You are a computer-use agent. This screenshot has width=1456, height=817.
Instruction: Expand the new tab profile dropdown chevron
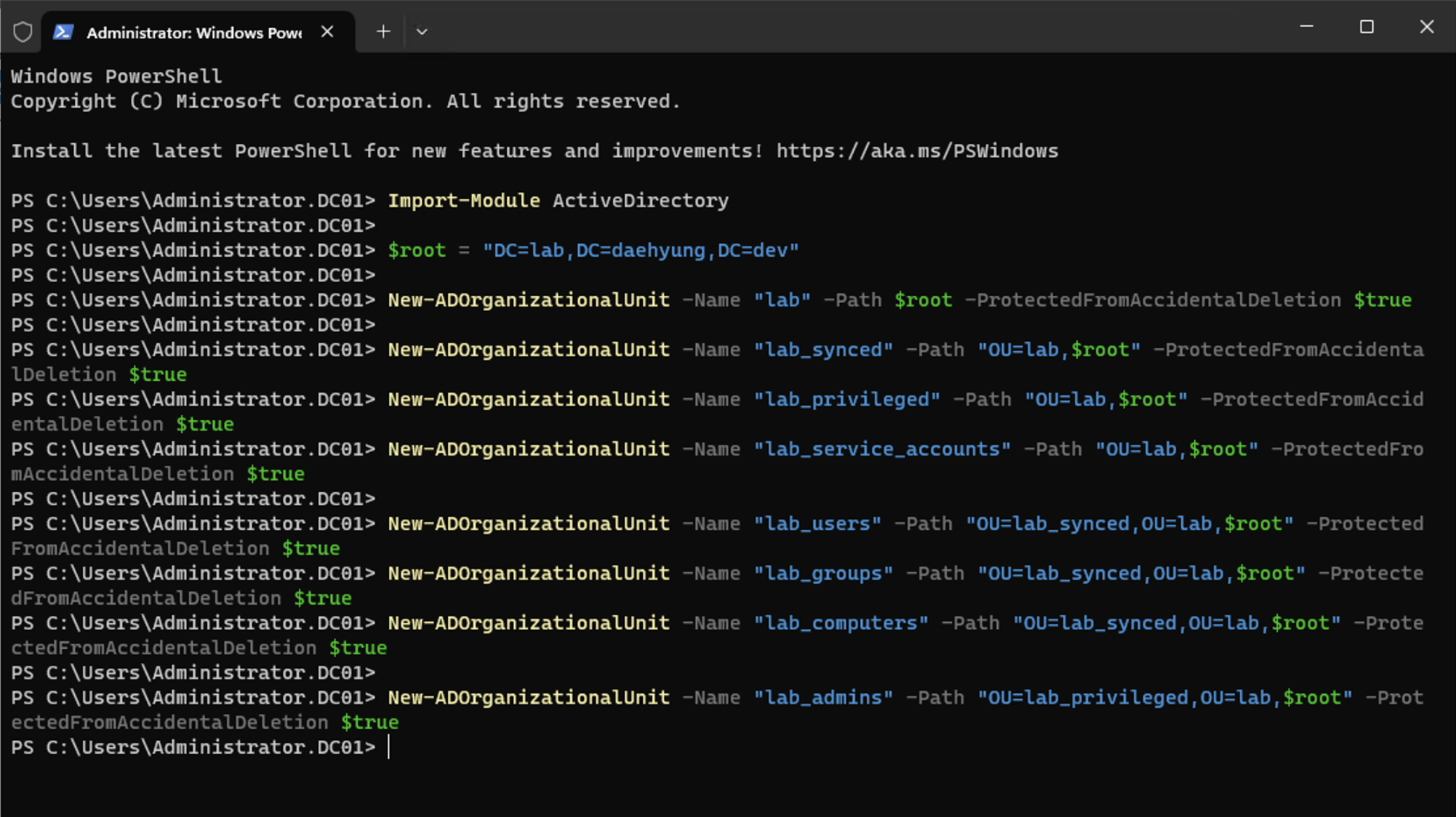click(422, 32)
